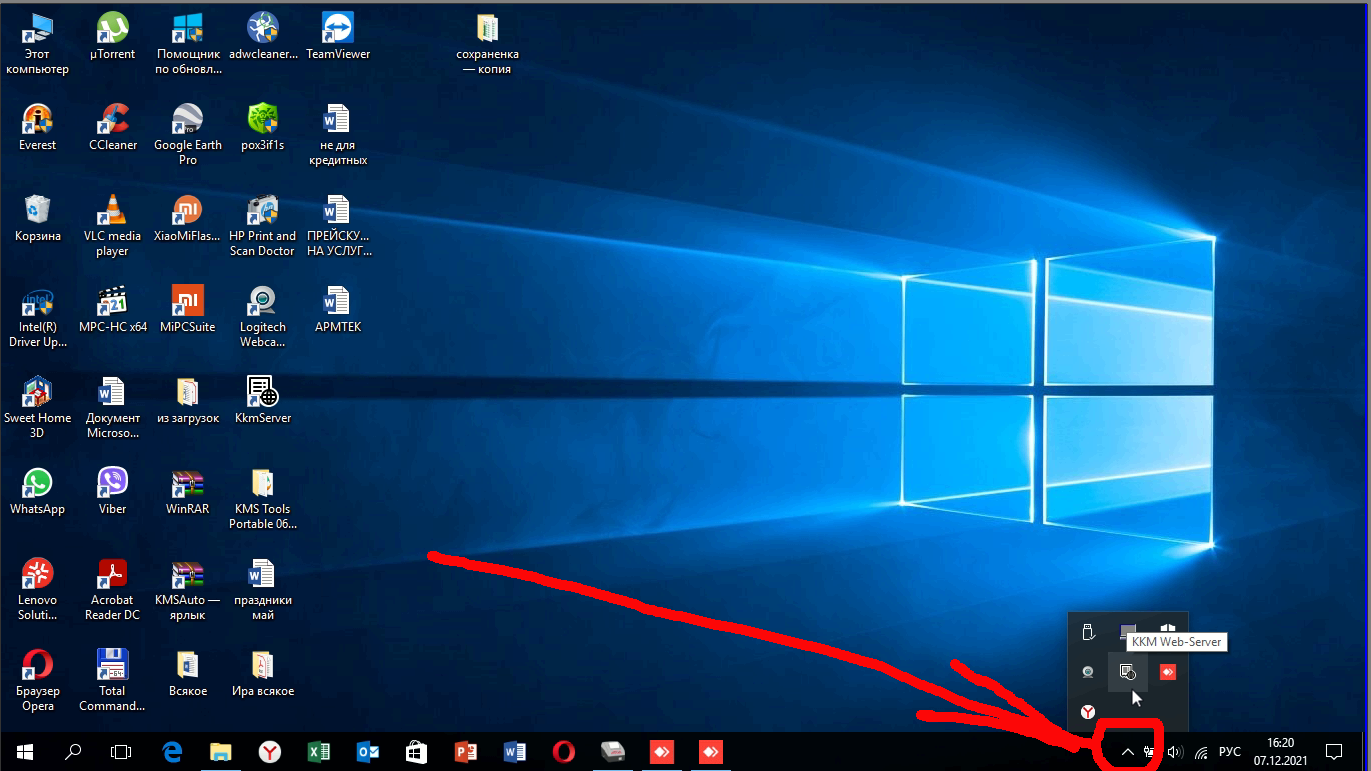
Task: Launch Opera browser from the taskbar
Action: pos(564,751)
